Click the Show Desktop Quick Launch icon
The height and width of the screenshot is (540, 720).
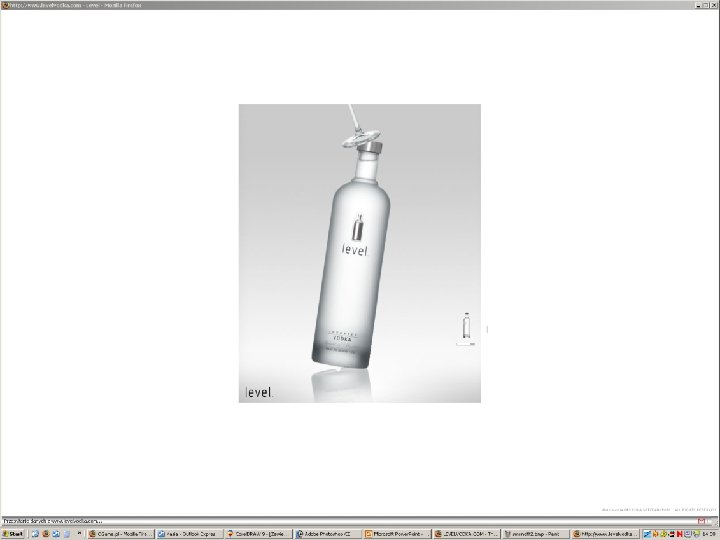pyautogui.click(x=67, y=534)
